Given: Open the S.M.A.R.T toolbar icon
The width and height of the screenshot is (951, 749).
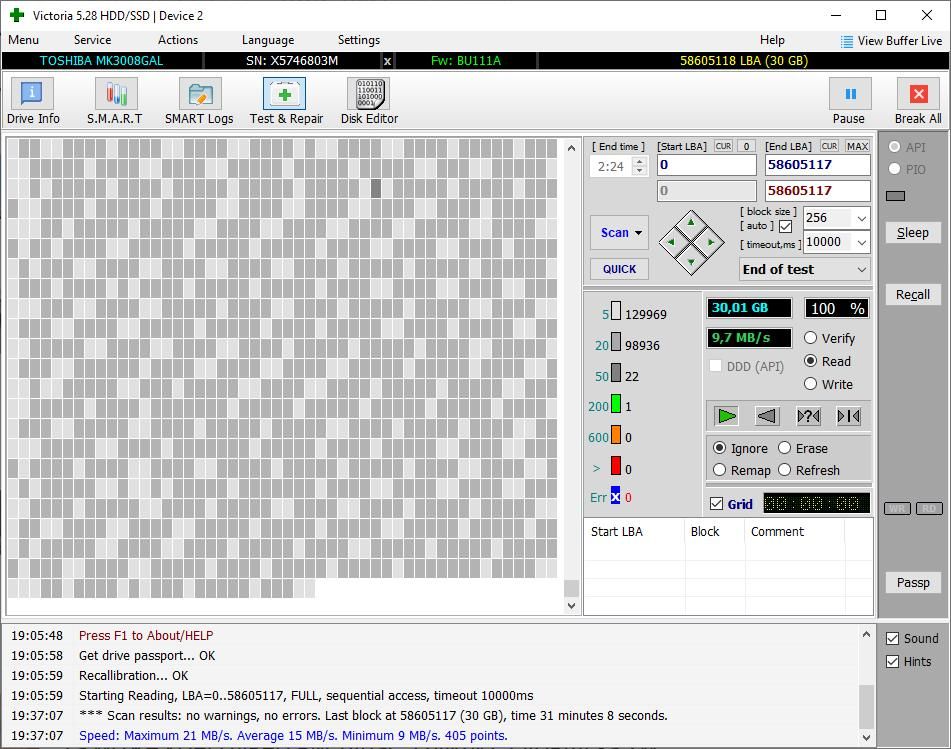Looking at the screenshot, I should 116,95.
